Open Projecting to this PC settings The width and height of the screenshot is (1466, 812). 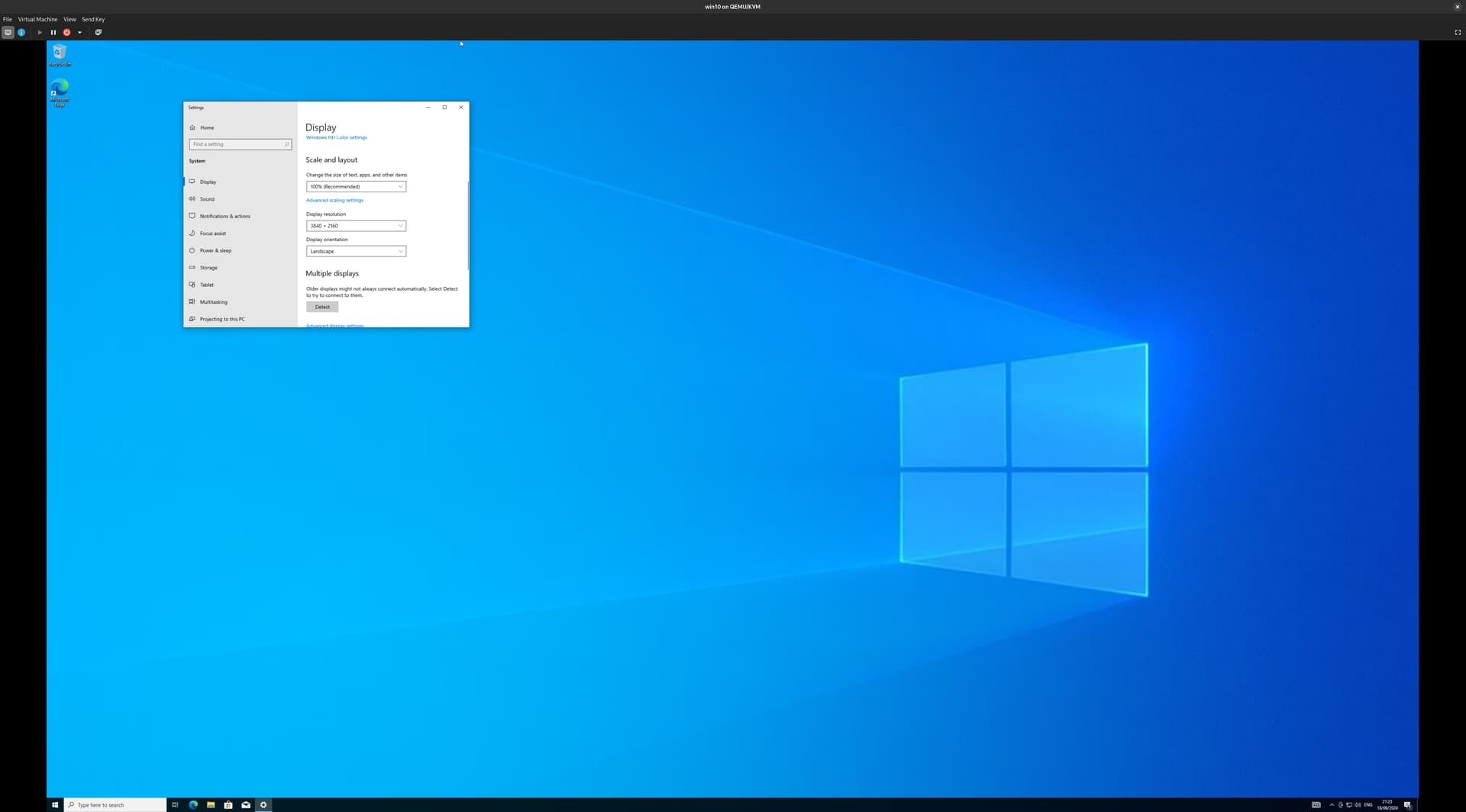241,319
